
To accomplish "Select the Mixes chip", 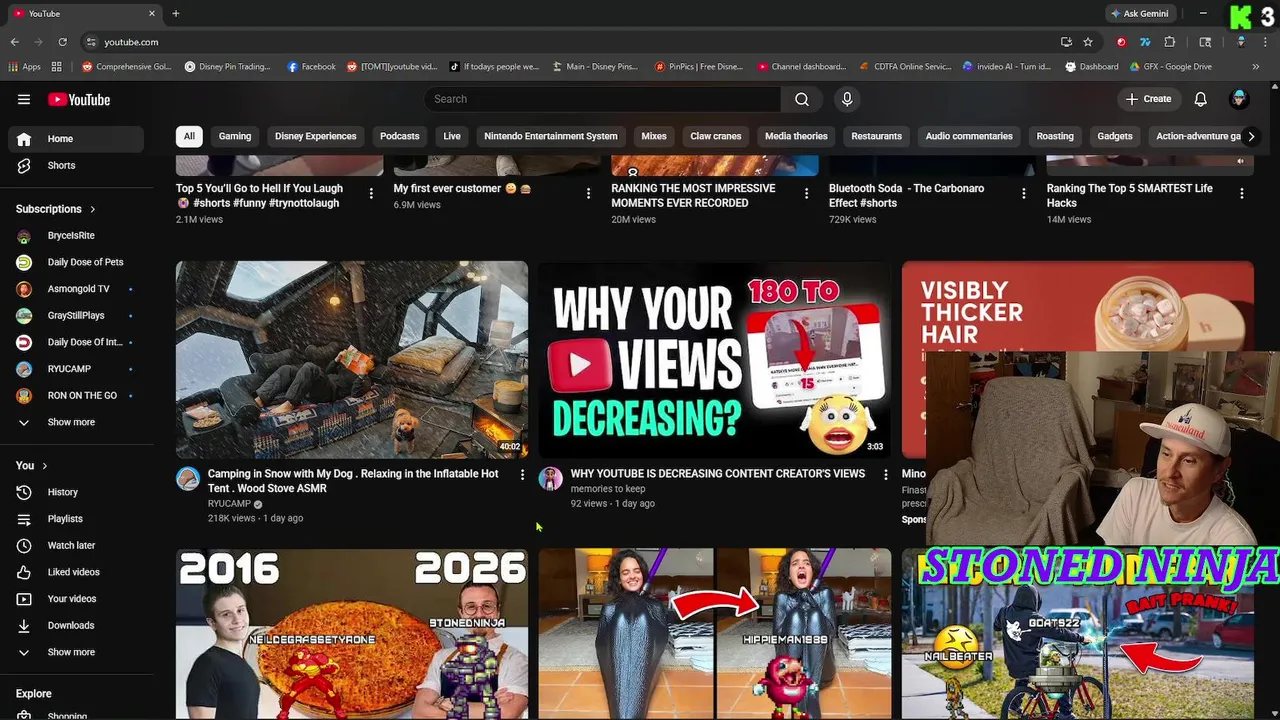I will 654,136.
